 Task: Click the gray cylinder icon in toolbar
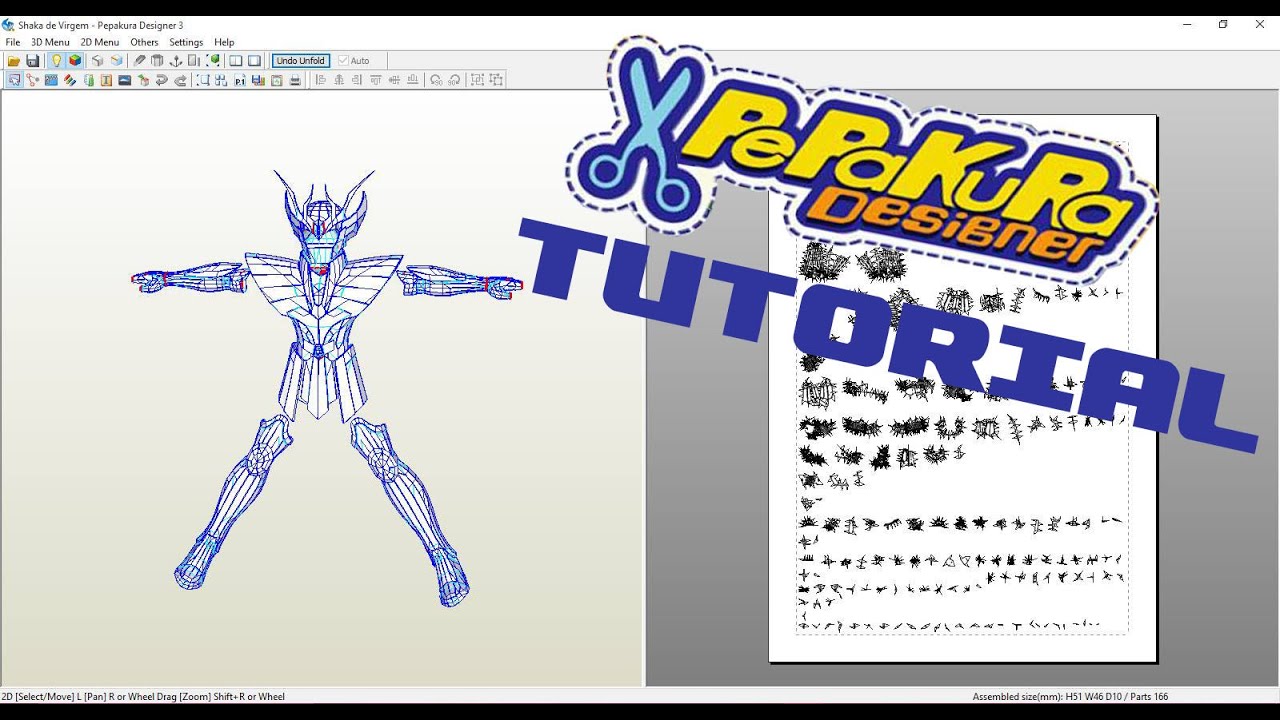point(157,61)
